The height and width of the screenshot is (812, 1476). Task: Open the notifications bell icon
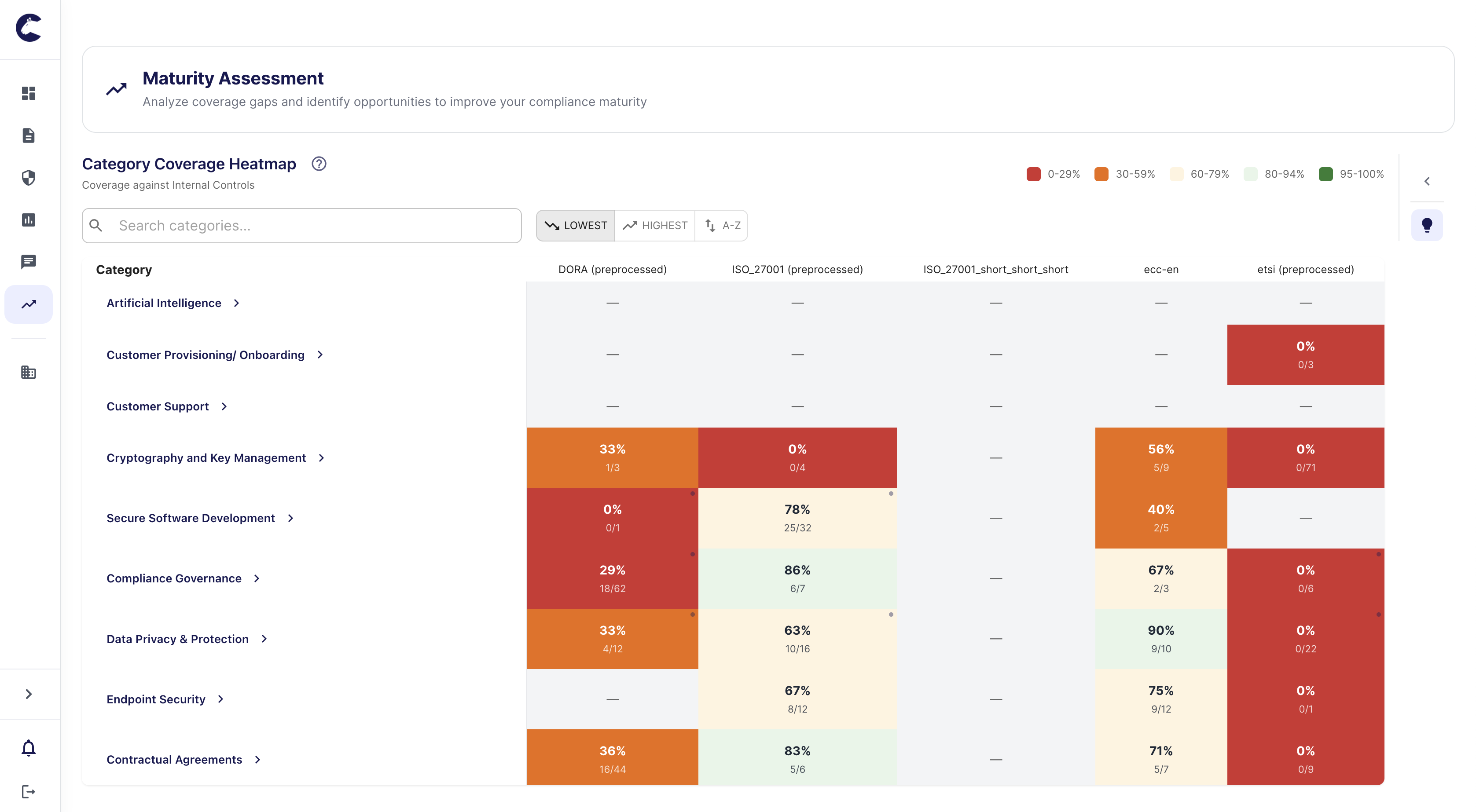coord(29,748)
